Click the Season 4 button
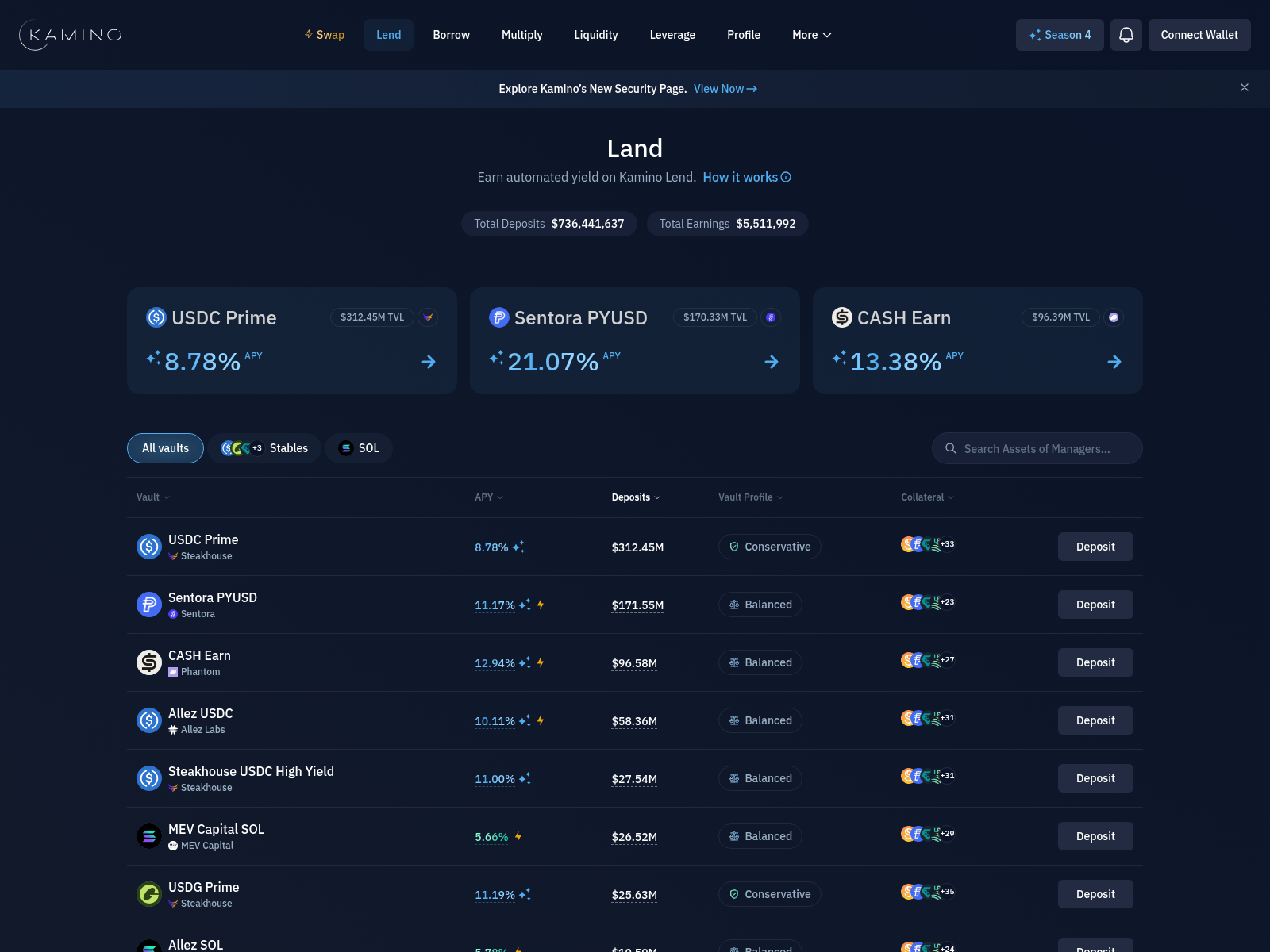This screenshot has width=1270, height=952. tap(1060, 35)
